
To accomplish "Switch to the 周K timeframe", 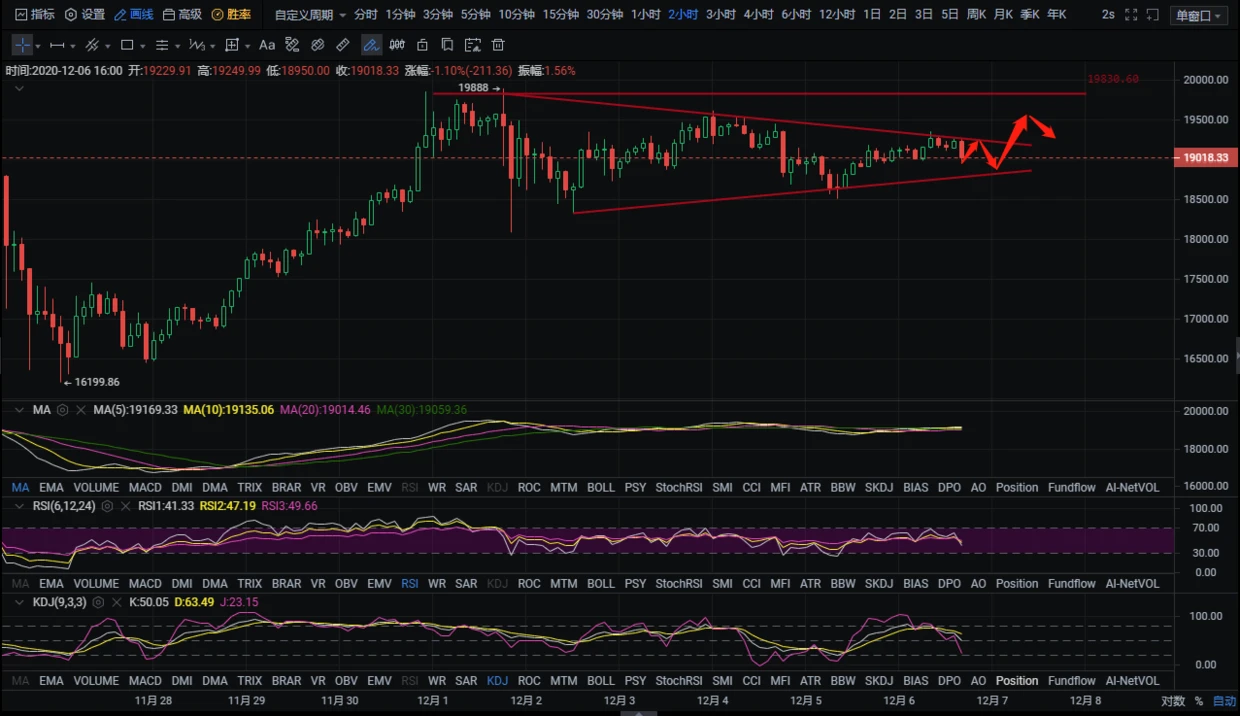I will pos(976,15).
